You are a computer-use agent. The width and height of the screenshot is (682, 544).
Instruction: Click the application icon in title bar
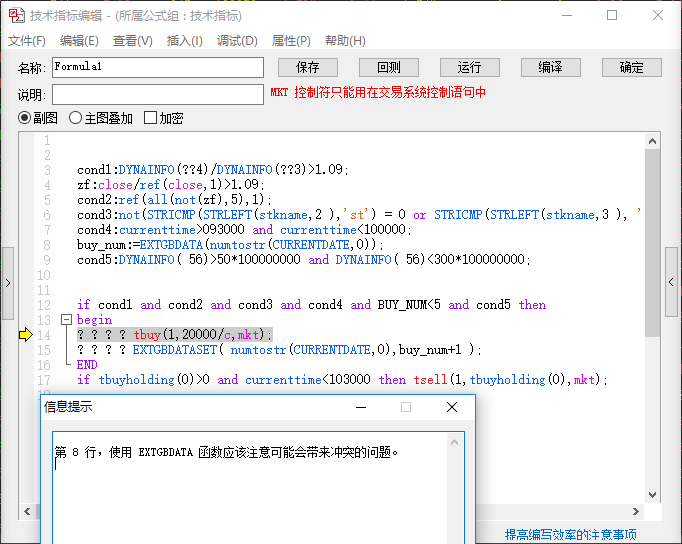point(17,15)
